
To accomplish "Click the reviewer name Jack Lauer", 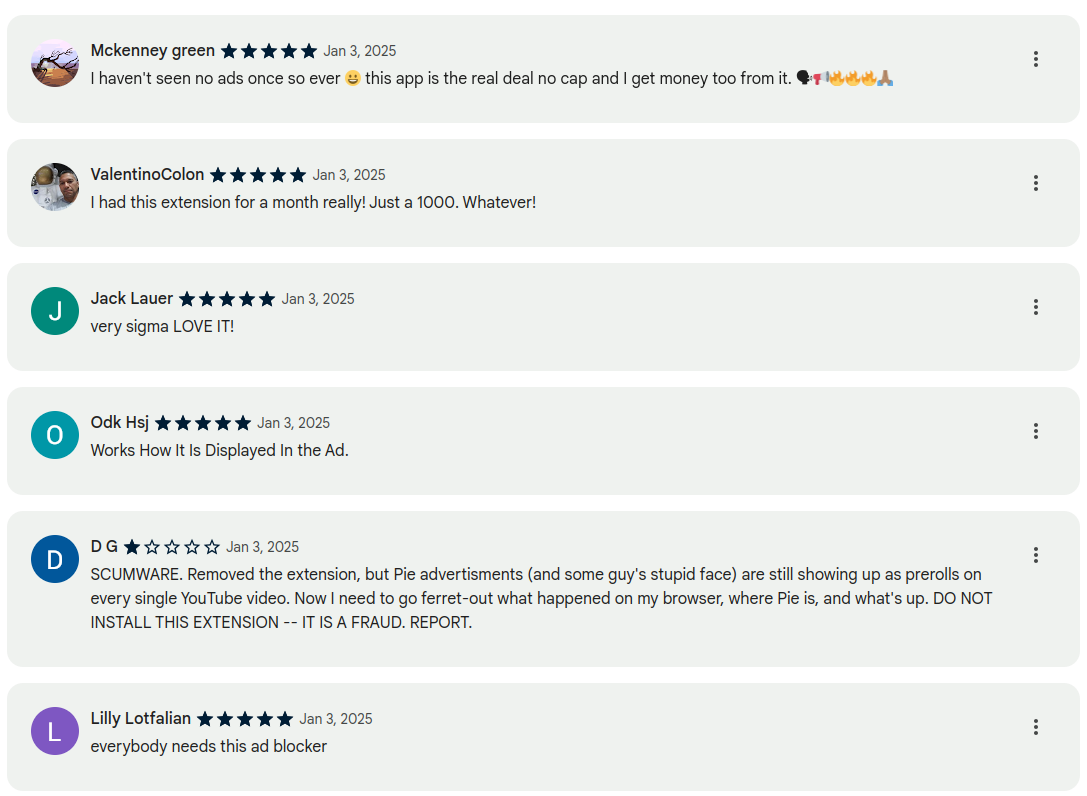I will coord(131,299).
